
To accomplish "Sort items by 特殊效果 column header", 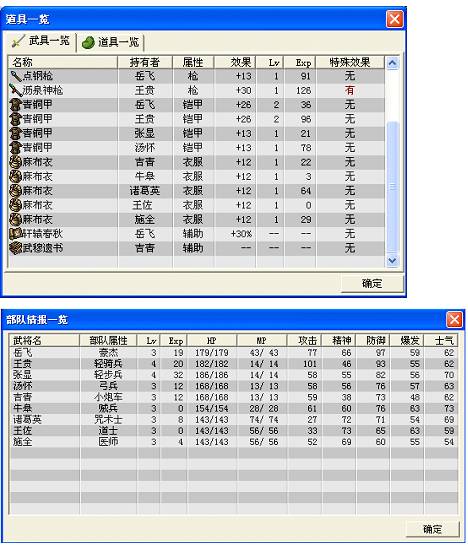I will (x=350, y=63).
